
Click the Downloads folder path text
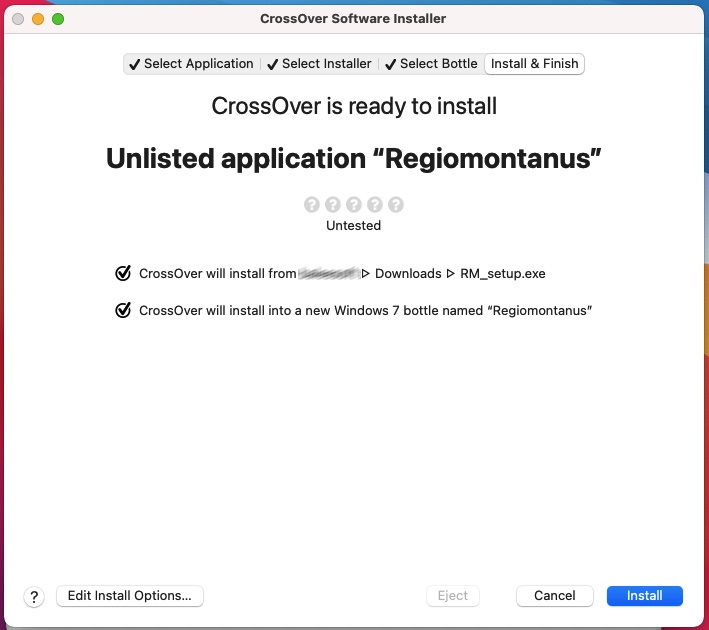408,274
